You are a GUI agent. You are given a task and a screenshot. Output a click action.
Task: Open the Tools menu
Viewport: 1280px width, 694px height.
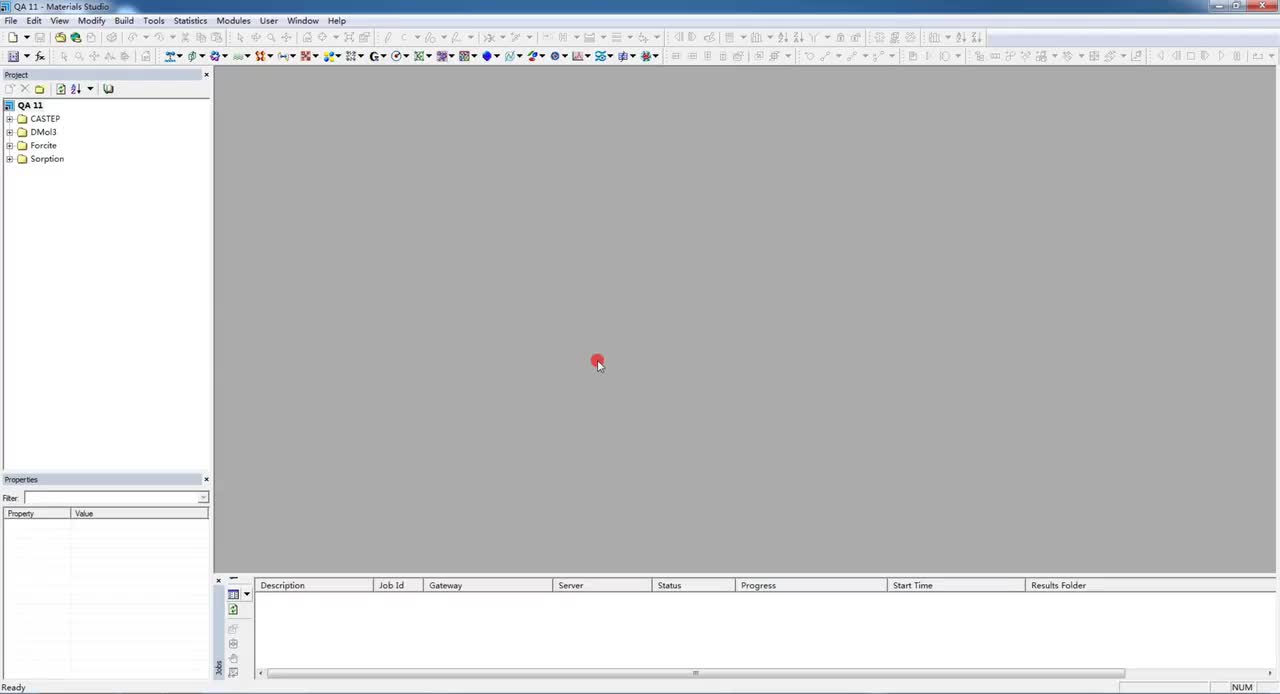pos(154,20)
